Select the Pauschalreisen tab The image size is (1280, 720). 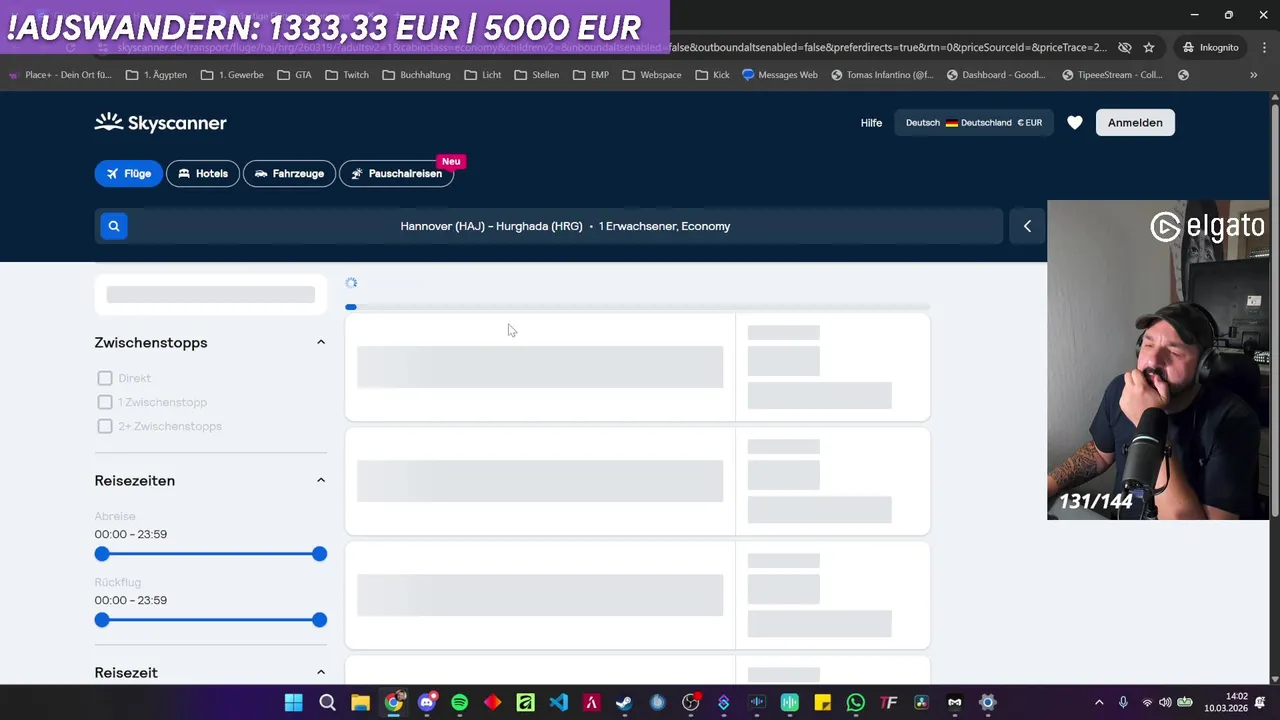click(x=397, y=173)
